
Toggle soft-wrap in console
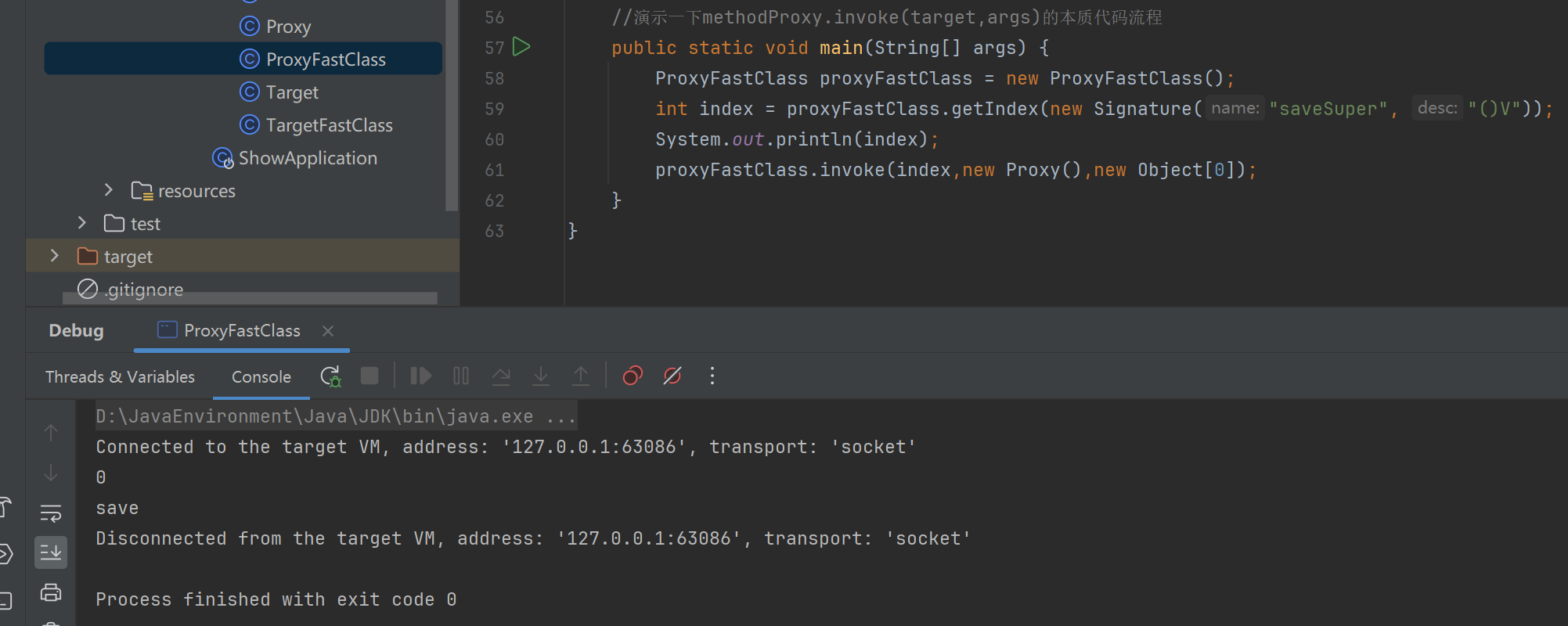click(x=51, y=513)
